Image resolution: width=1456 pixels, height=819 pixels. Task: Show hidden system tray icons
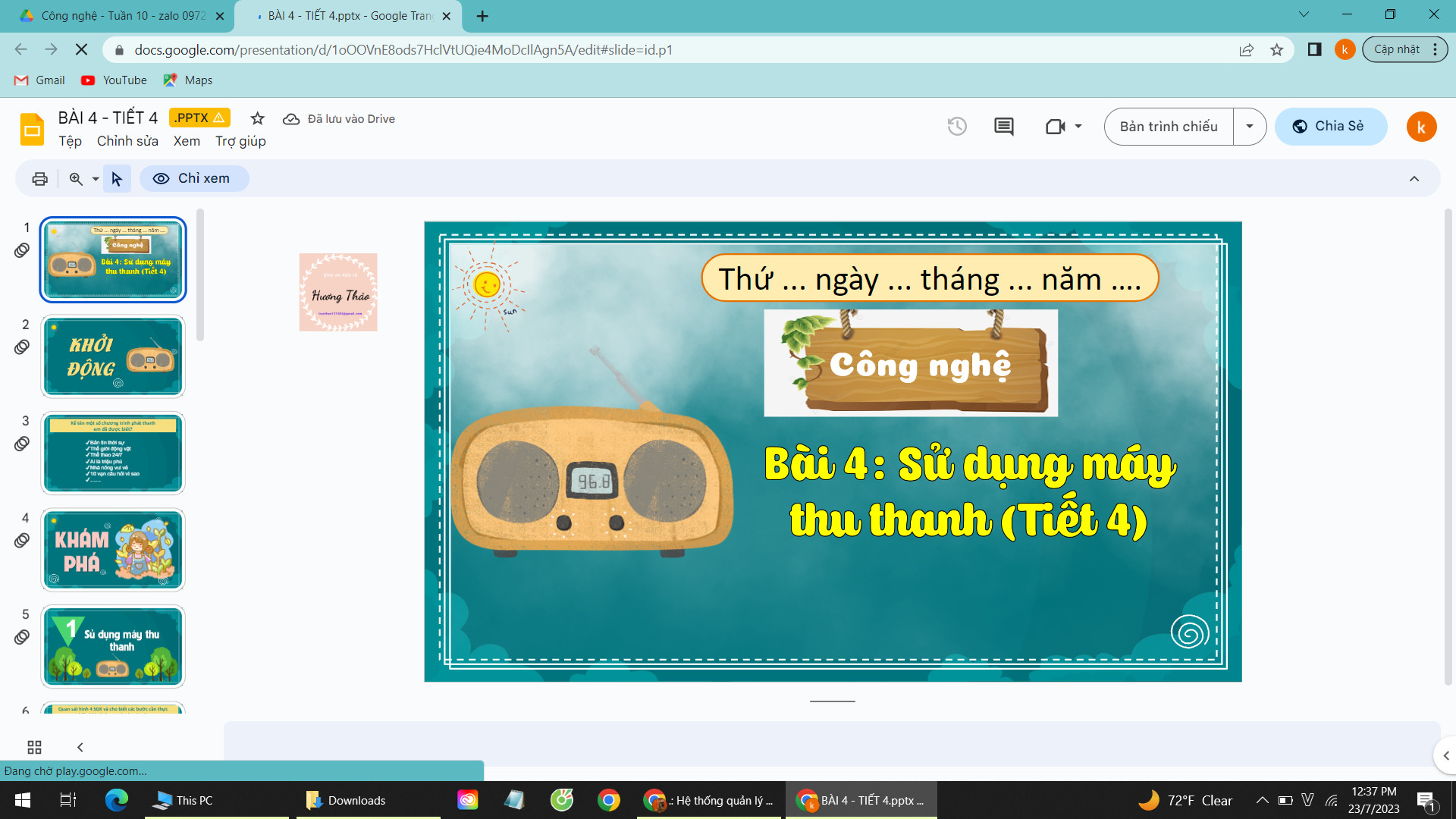click(1262, 800)
